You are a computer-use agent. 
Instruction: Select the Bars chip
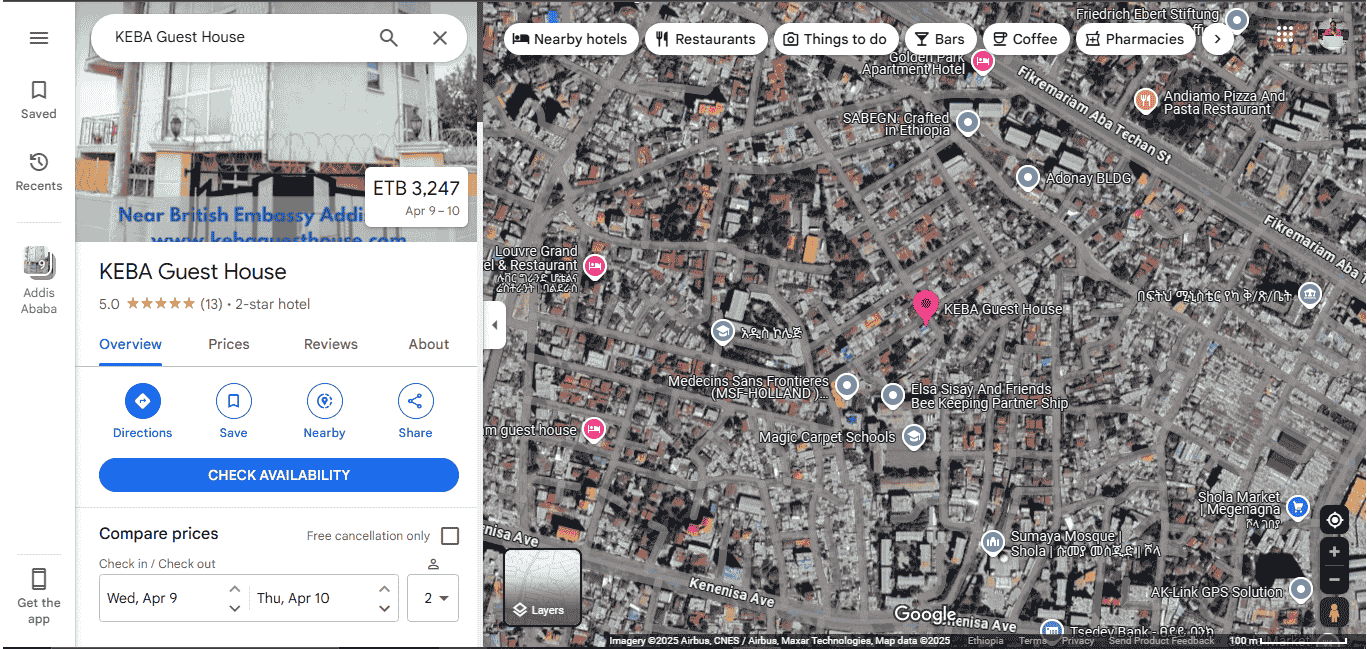940,39
